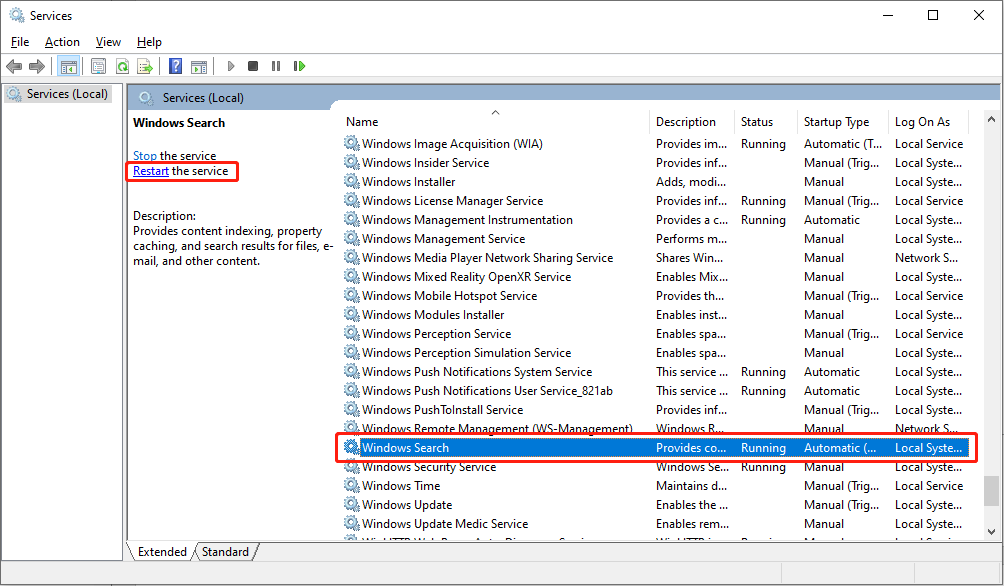
Task: Click the Refresh icon in the toolbar
Action: (x=122, y=66)
